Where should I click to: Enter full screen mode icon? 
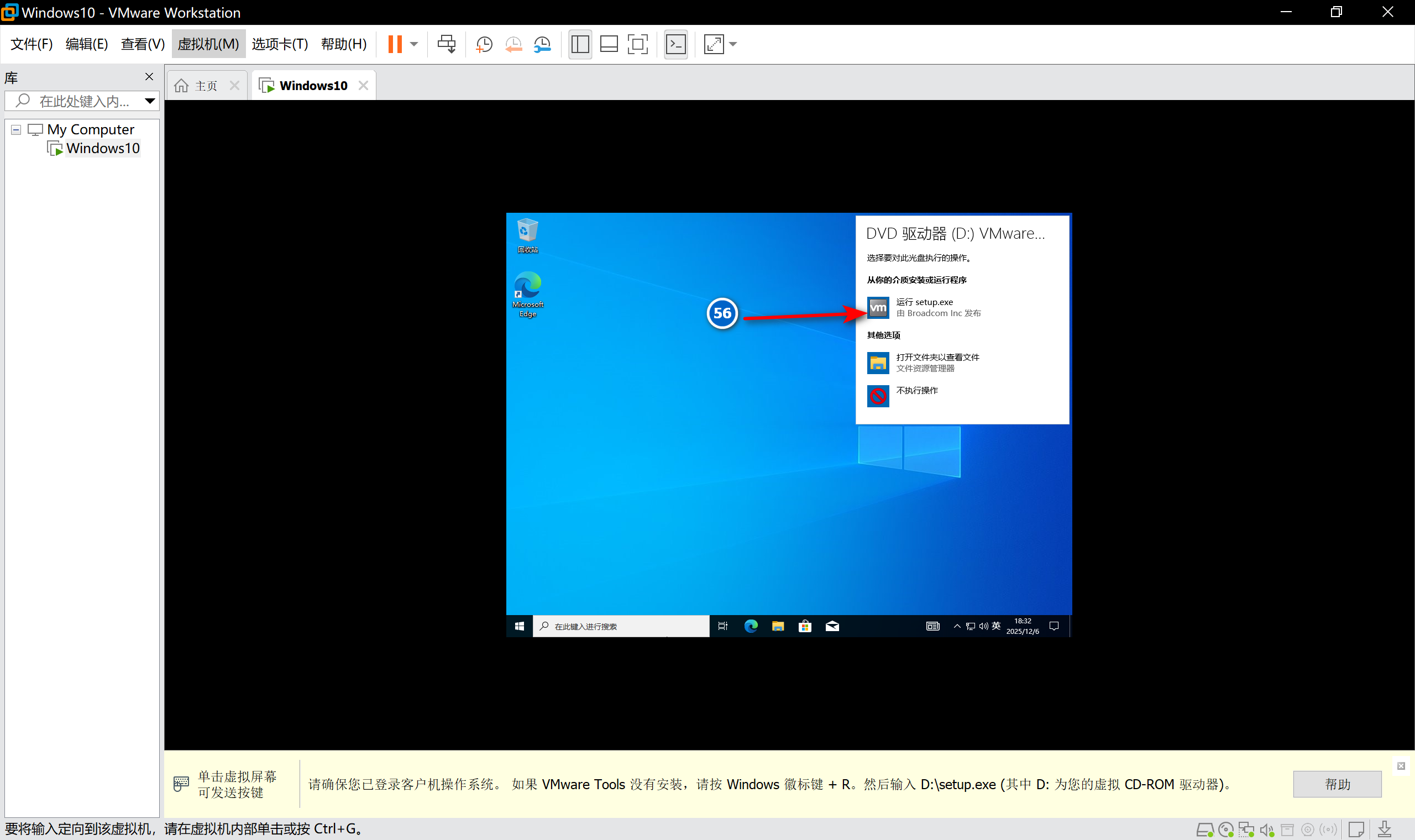tap(637, 44)
